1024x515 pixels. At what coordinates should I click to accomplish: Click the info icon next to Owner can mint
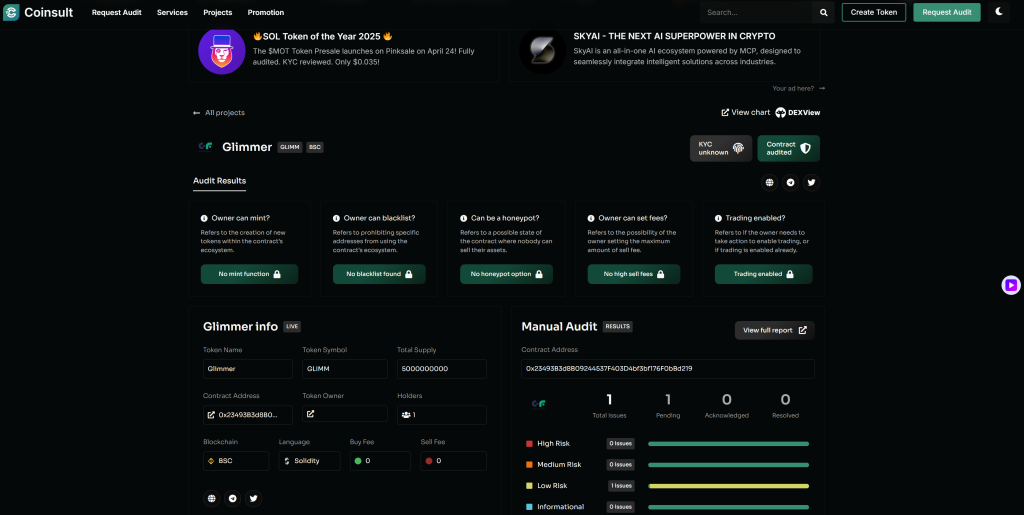(204, 218)
